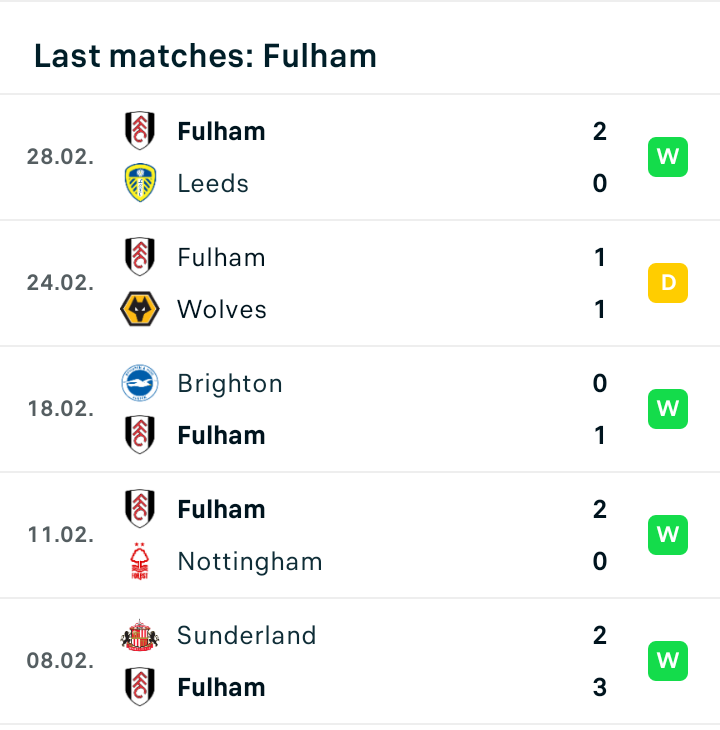Click the Nottingham Forest tree crest icon
The image size is (720, 730).
point(140,561)
